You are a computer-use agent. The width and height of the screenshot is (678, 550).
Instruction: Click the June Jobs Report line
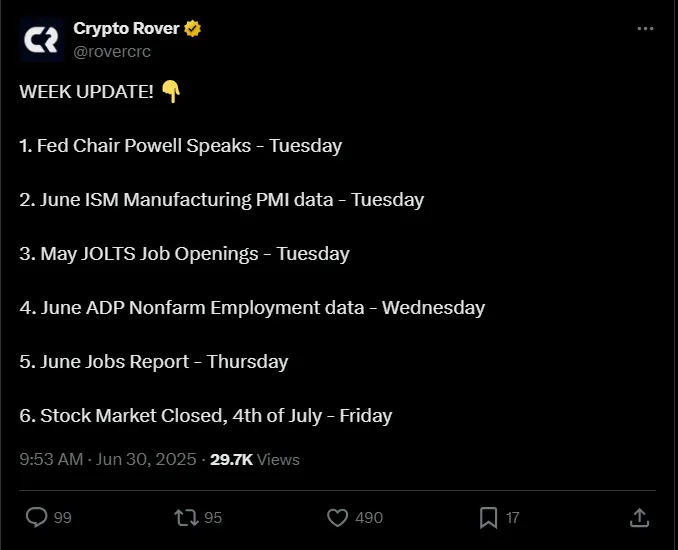153,362
